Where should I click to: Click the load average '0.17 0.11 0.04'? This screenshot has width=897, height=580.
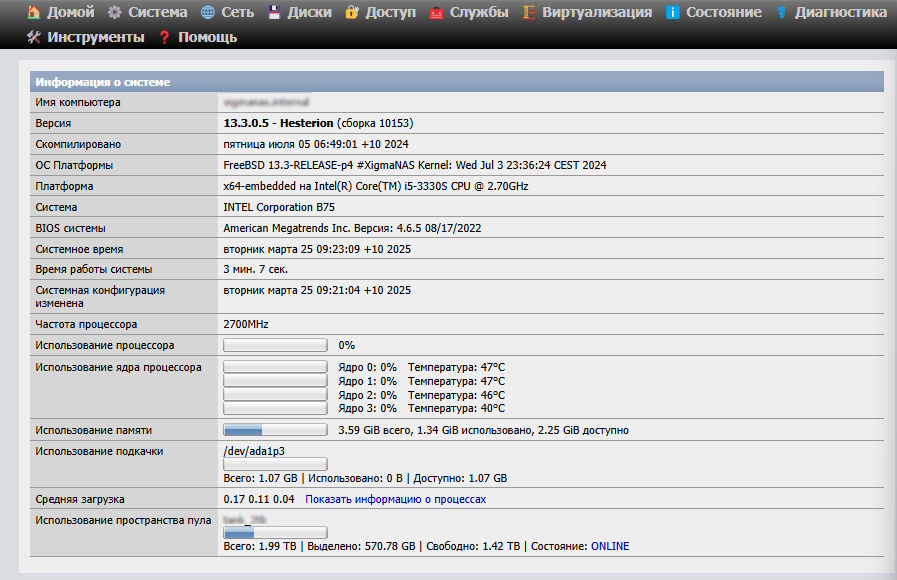tap(259, 499)
